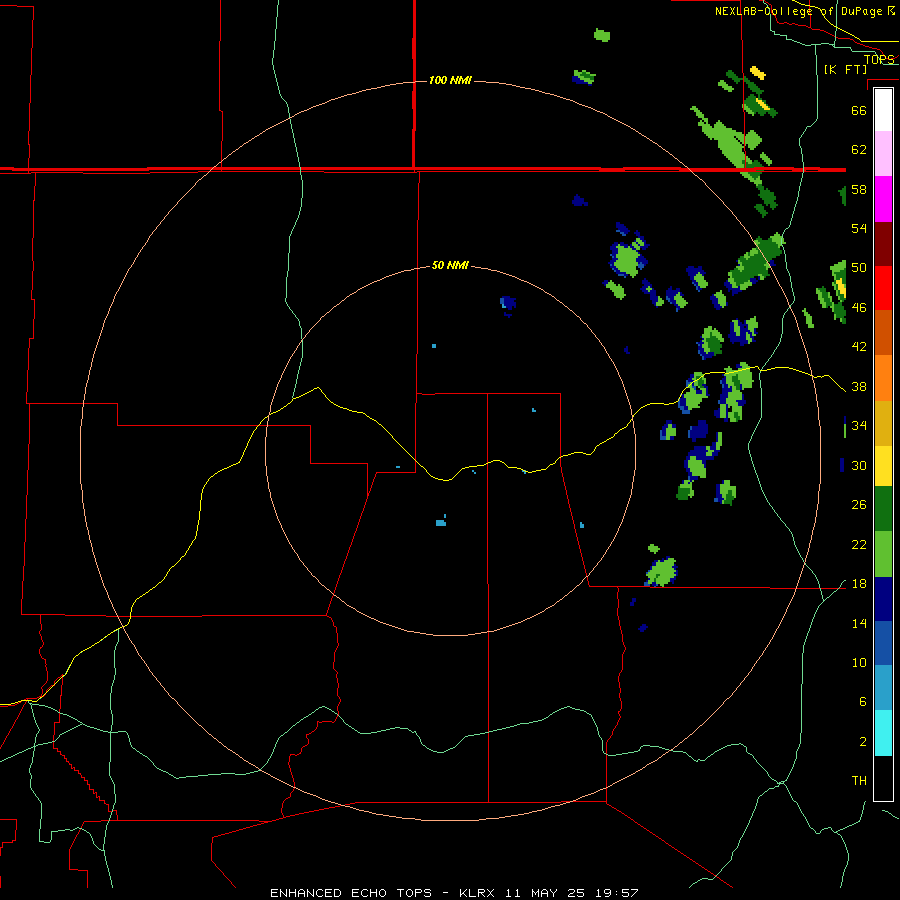Click the legend value '42'
Viewport: 900px width, 900px height.
859,346
